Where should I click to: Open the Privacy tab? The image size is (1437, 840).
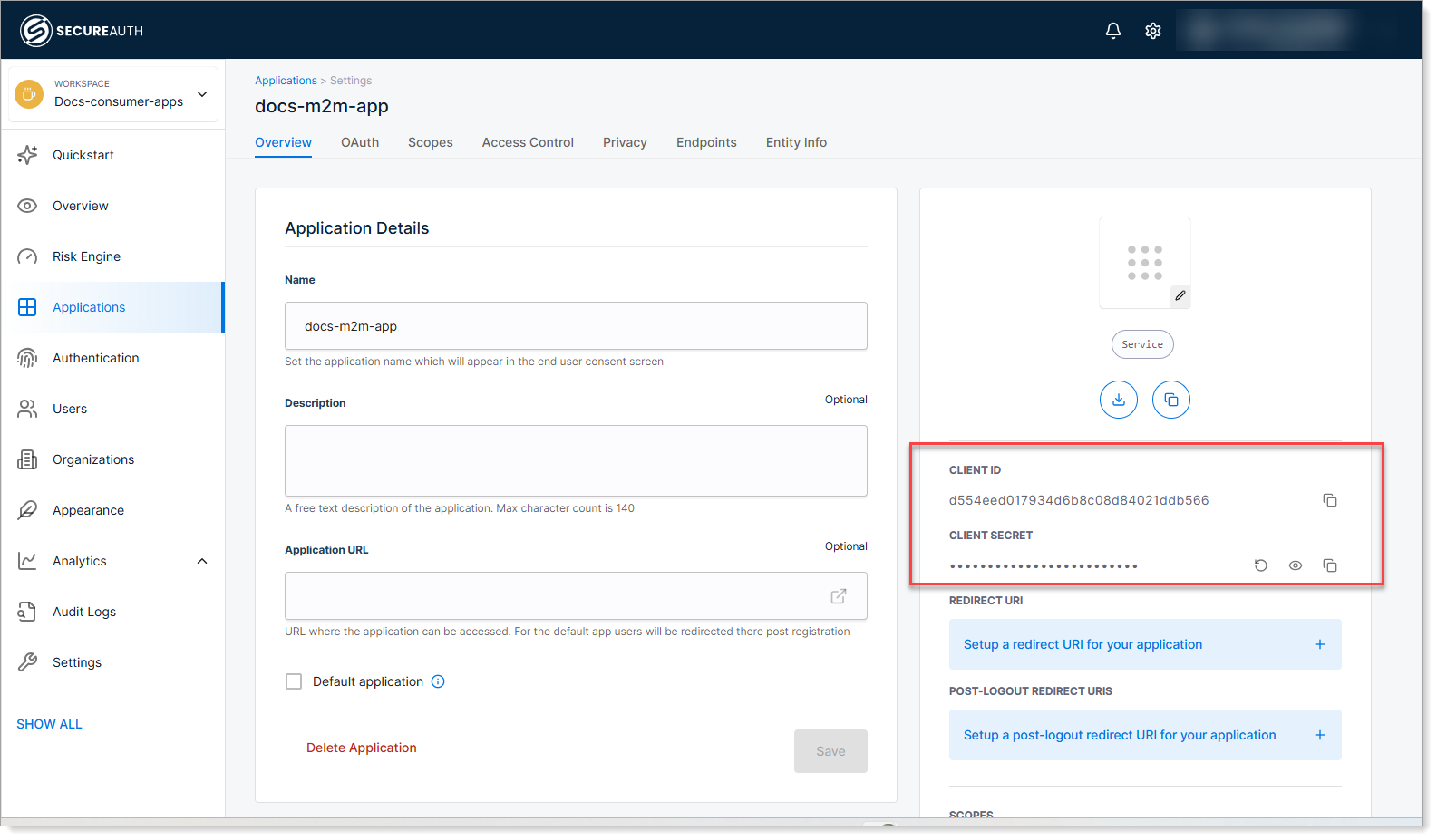[625, 142]
